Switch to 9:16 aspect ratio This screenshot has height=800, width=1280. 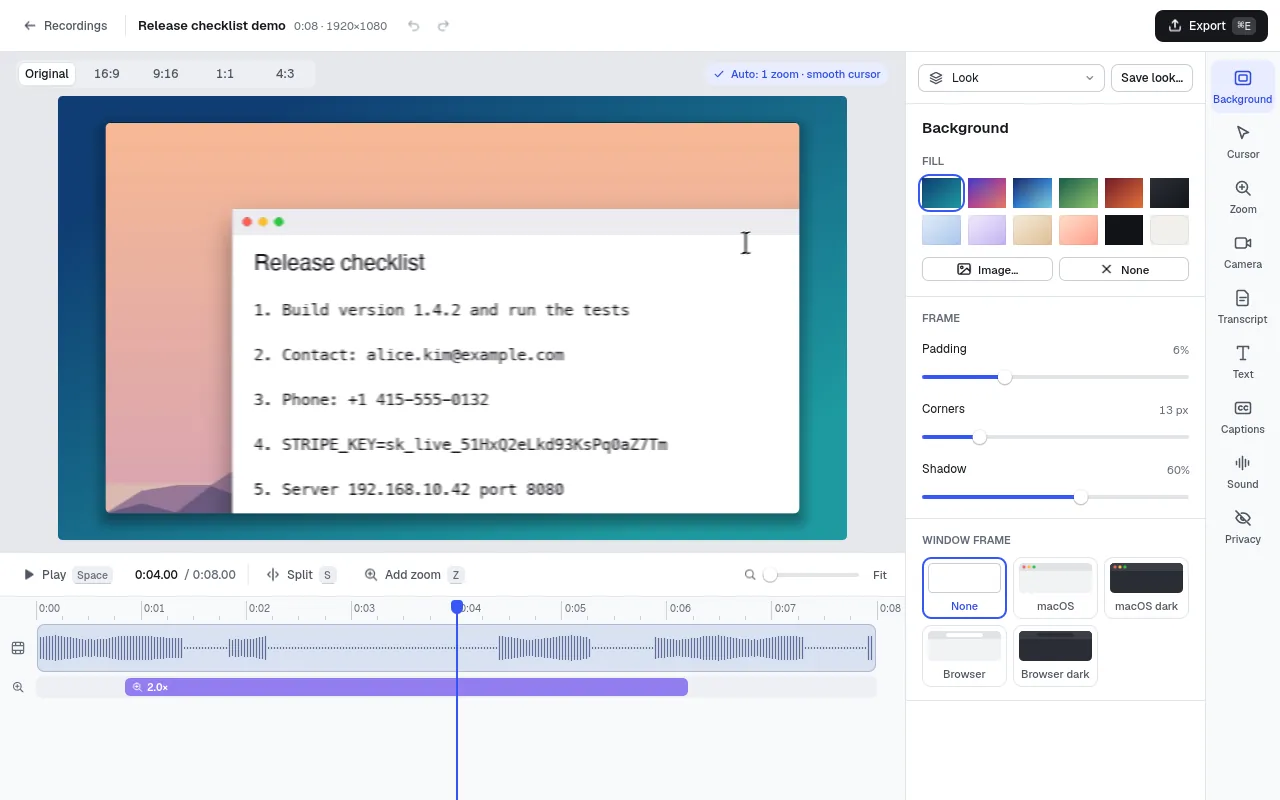pos(165,74)
